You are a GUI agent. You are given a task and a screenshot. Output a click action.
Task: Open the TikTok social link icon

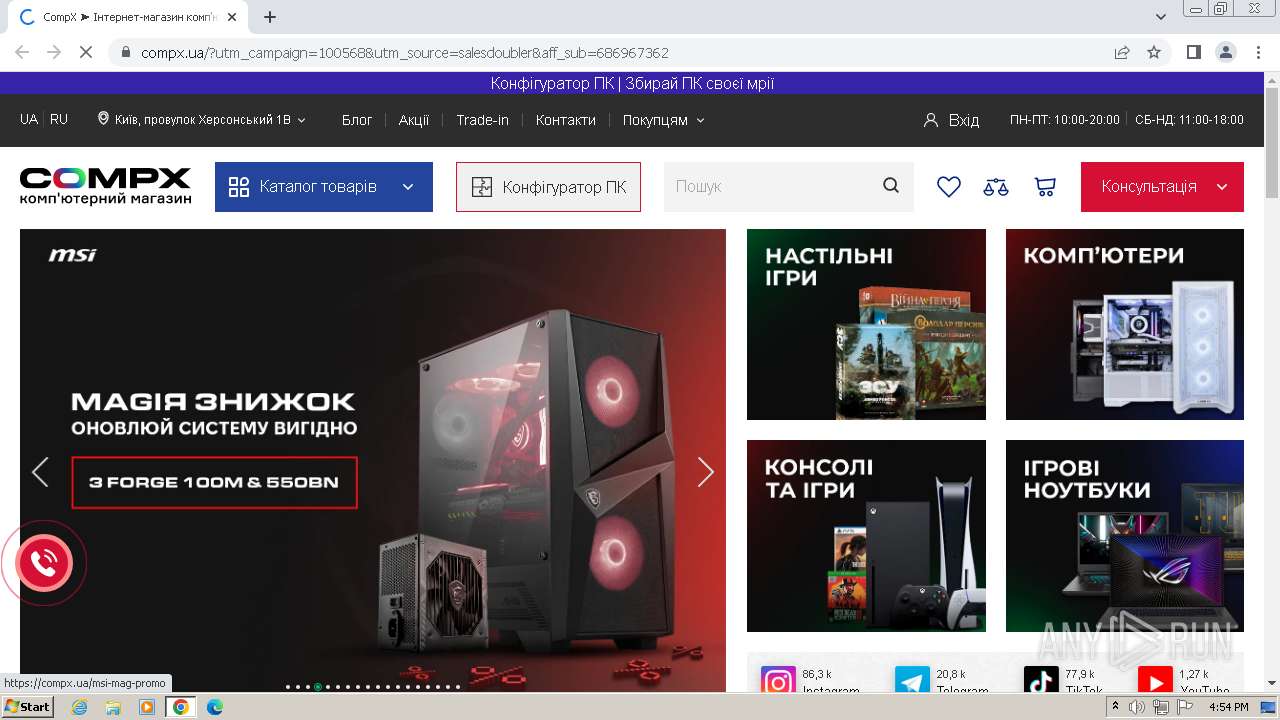click(1041, 682)
